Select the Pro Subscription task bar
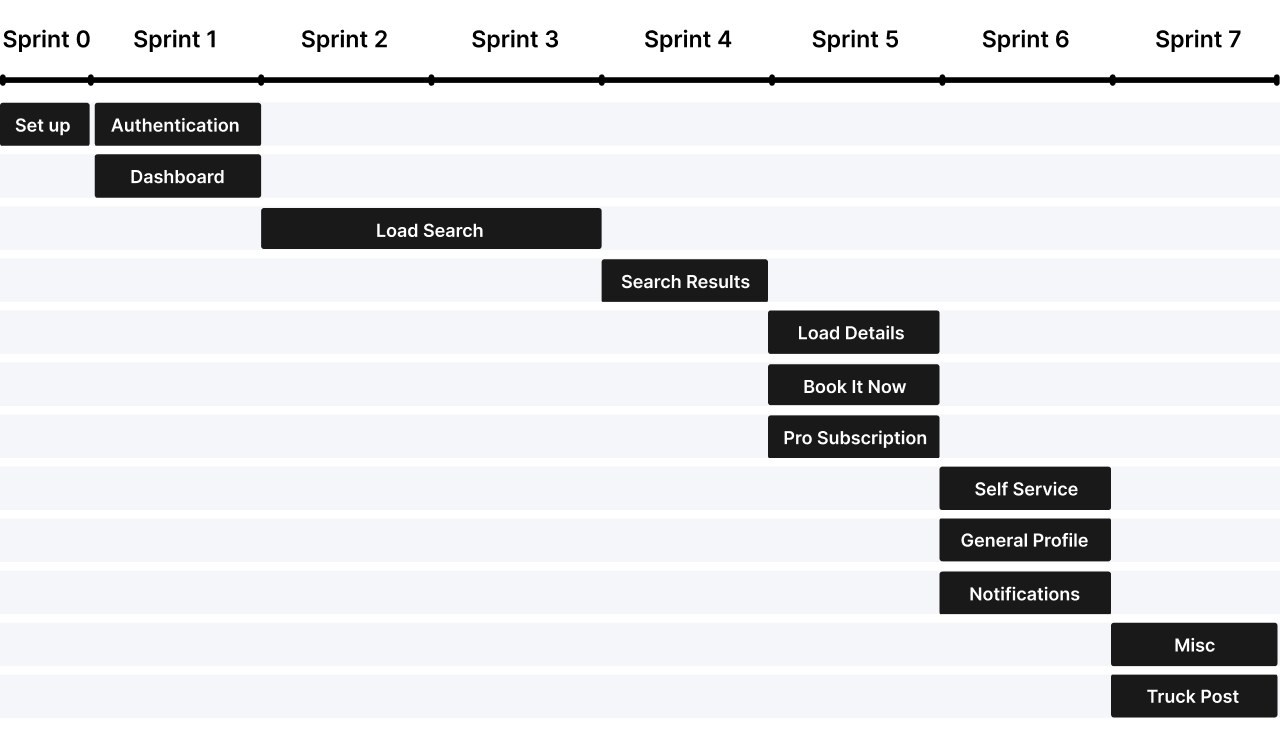Screen dimensions: 1280x747 853,438
